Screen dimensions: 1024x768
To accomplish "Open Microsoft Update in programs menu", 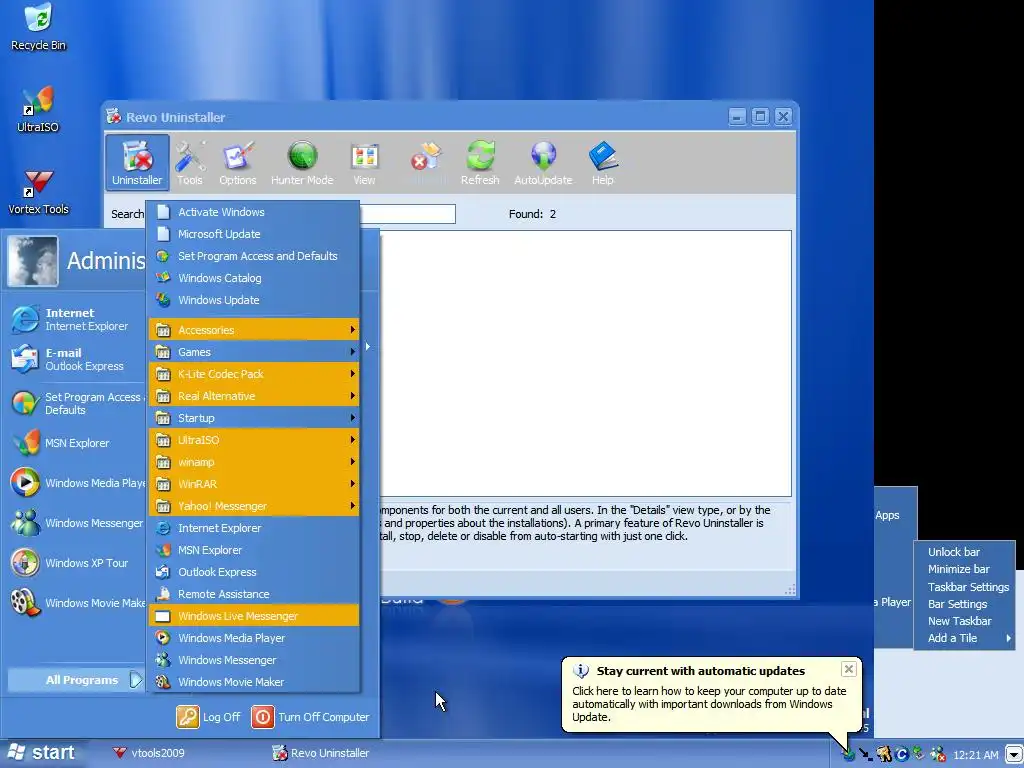I will click(254, 234).
